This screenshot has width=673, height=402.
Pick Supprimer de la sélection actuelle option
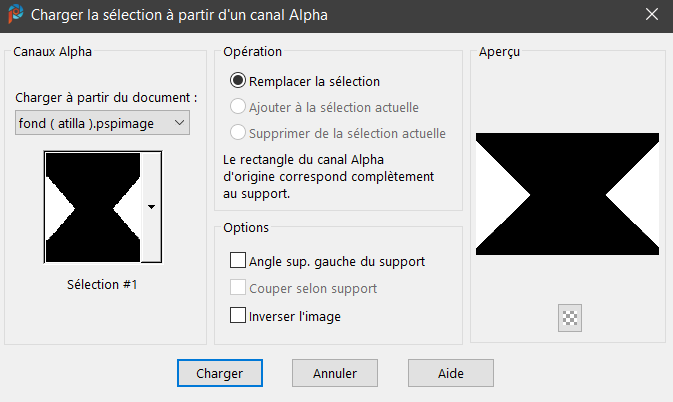(x=238, y=133)
